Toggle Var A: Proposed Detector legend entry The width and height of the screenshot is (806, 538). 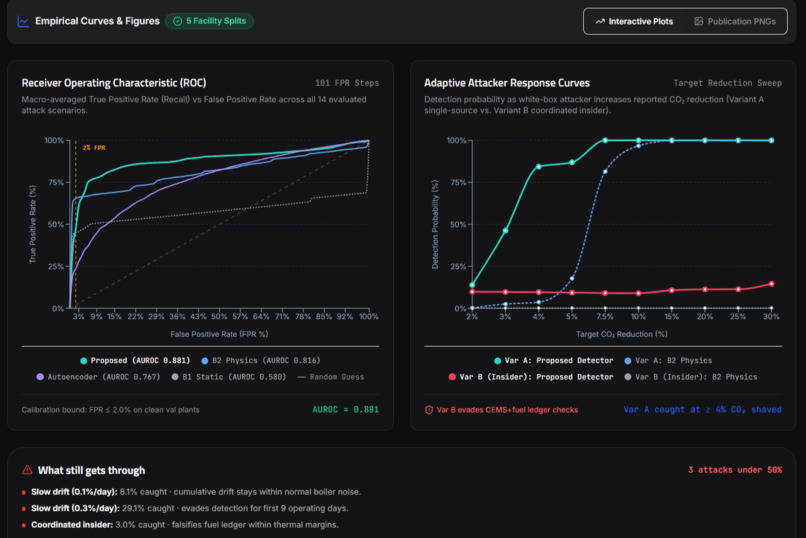(x=554, y=360)
